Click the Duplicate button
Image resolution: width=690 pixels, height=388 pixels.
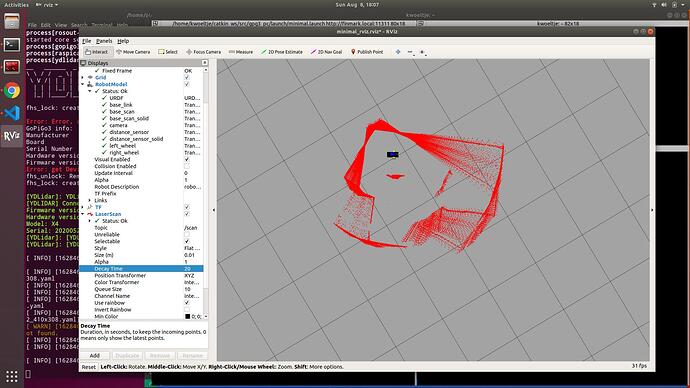(127, 355)
